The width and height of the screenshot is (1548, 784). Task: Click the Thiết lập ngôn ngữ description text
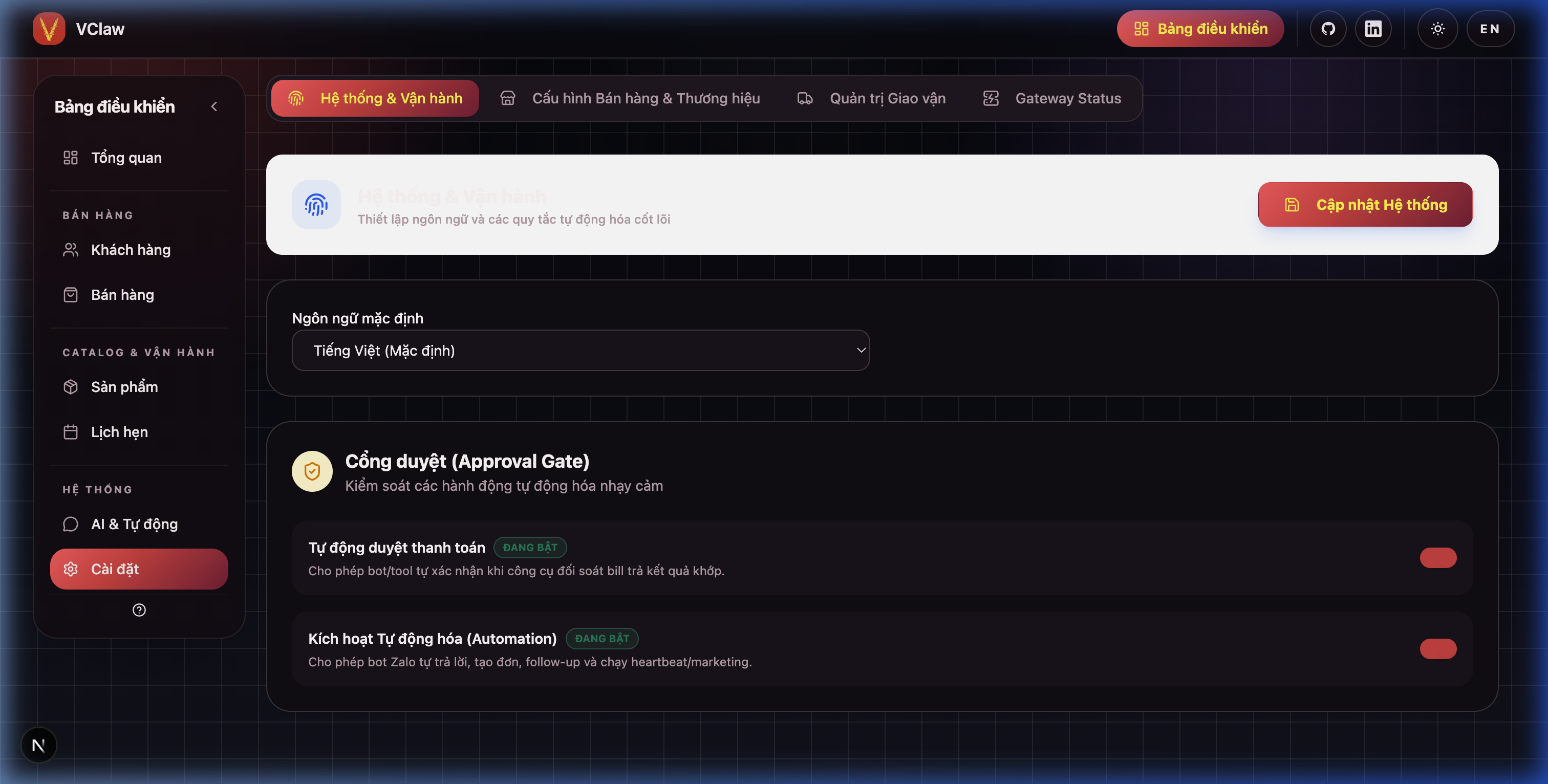514,219
